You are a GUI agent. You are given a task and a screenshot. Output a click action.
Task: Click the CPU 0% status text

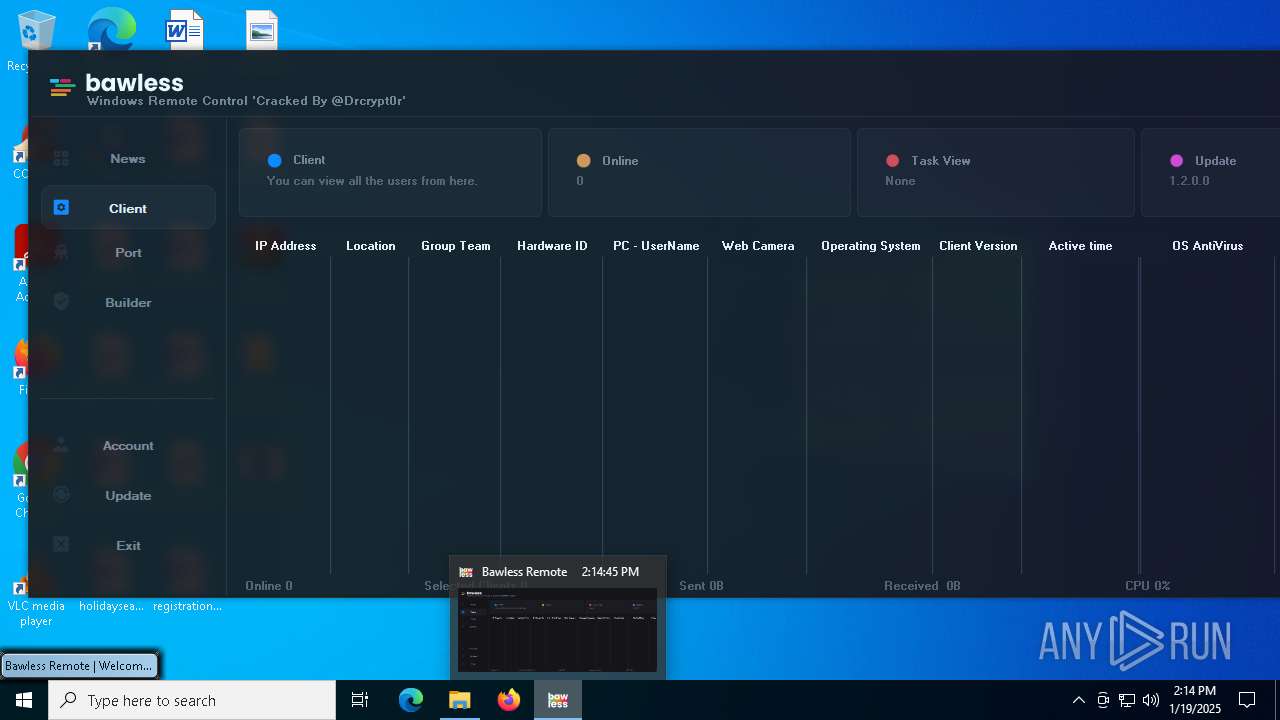coord(1148,586)
